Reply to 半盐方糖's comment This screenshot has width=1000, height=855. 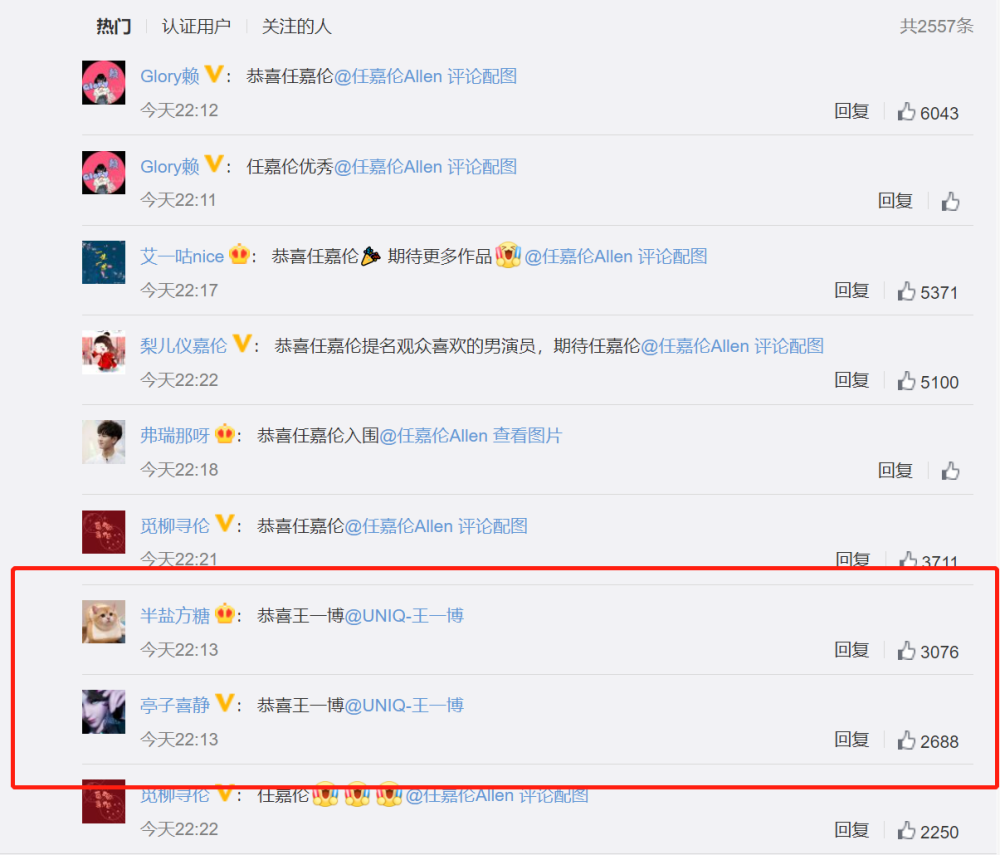point(851,650)
